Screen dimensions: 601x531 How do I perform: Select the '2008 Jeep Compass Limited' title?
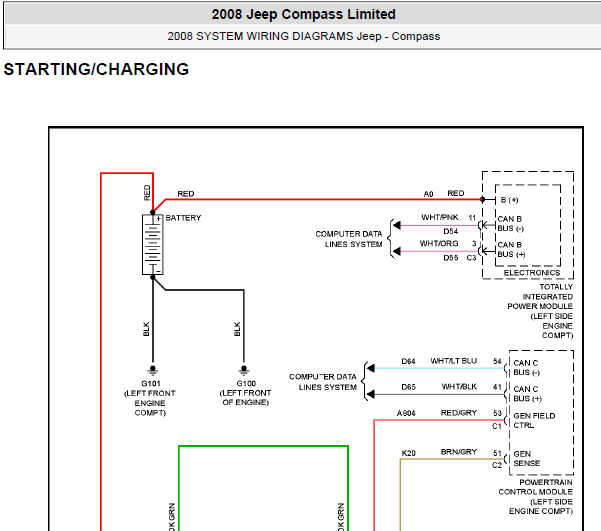(x=303, y=14)
